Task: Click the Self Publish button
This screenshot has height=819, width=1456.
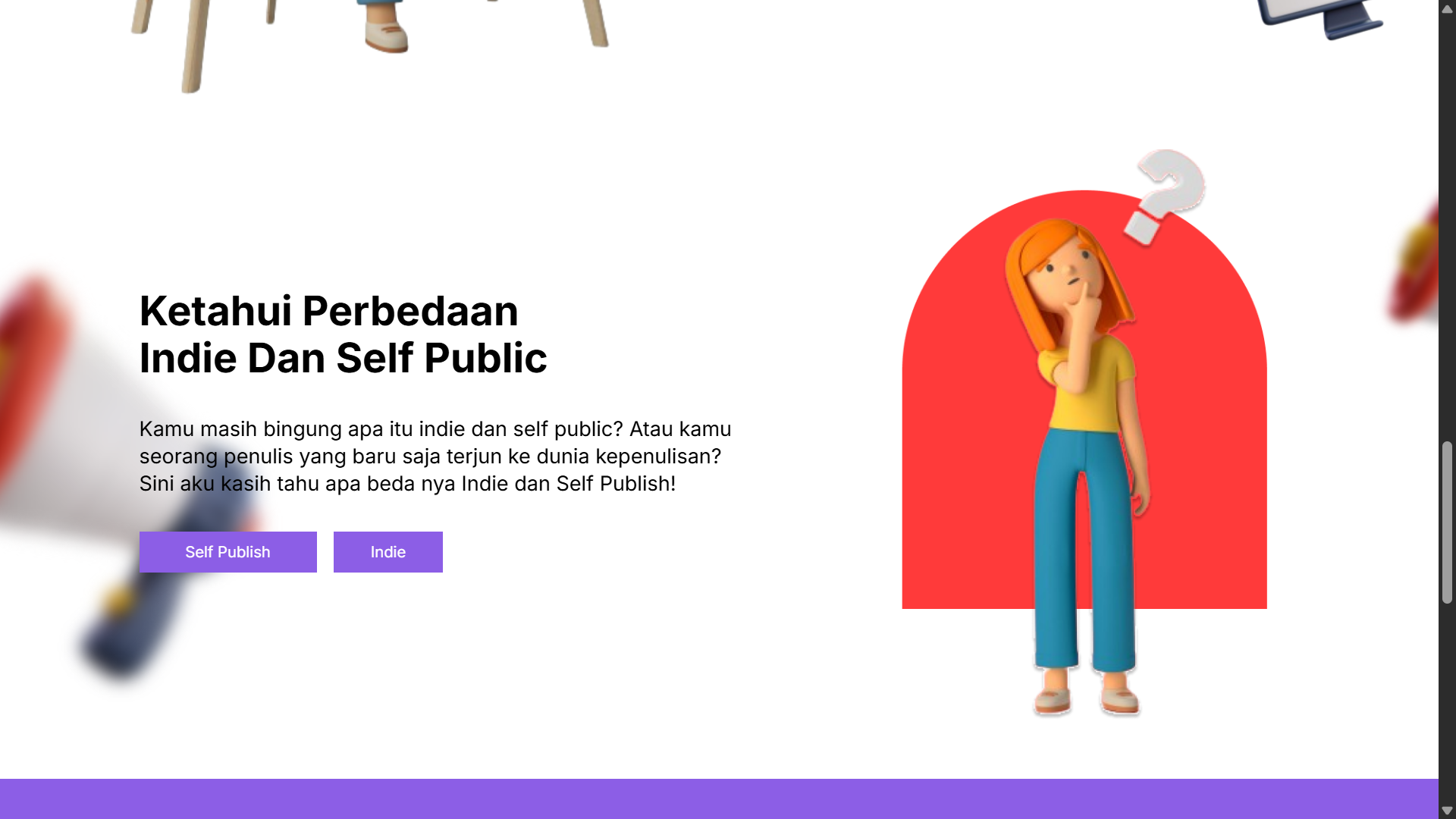Action: pyautogui.click(x=227, y=552)
